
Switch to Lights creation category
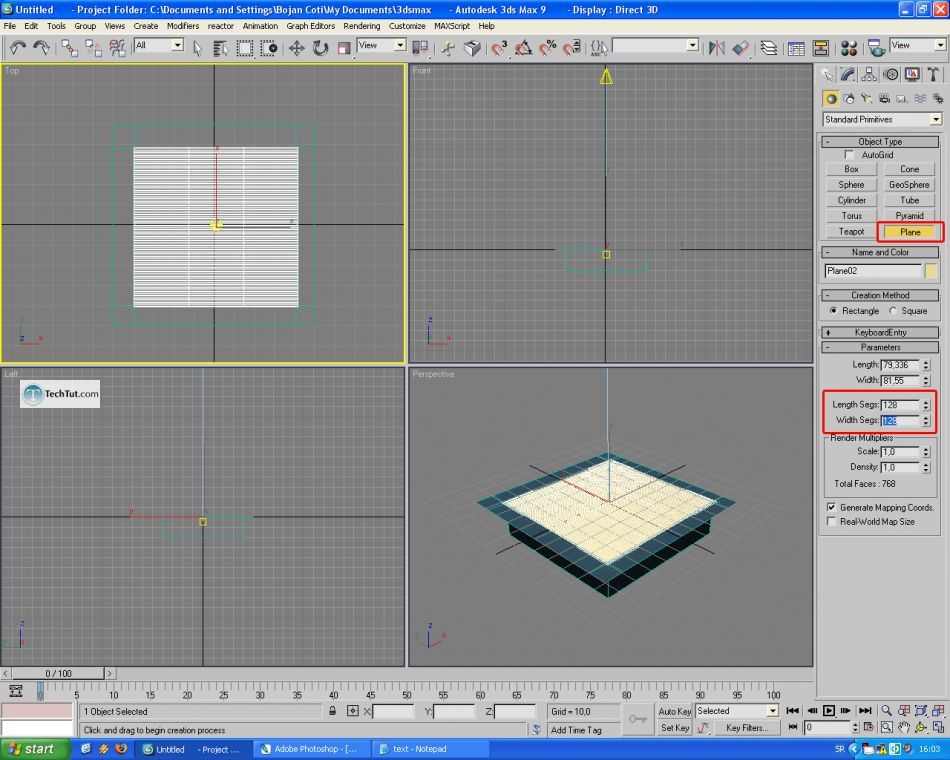point(866,98)
